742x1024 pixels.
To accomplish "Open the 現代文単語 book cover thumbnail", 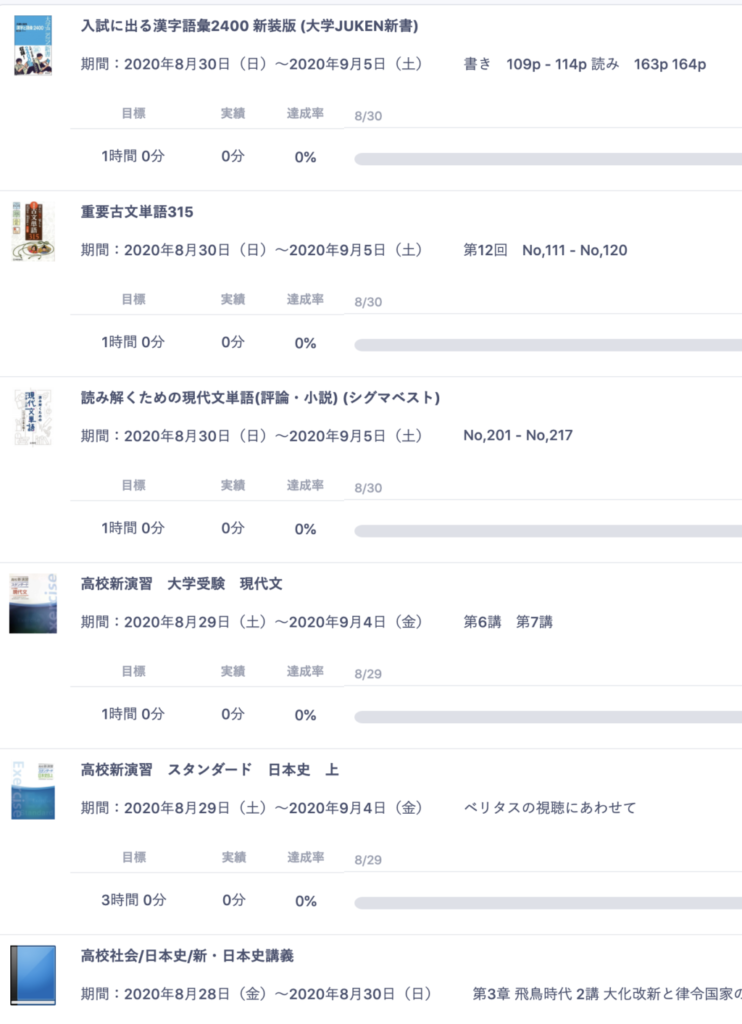I will pyautogui.click(x=33, y=417).
